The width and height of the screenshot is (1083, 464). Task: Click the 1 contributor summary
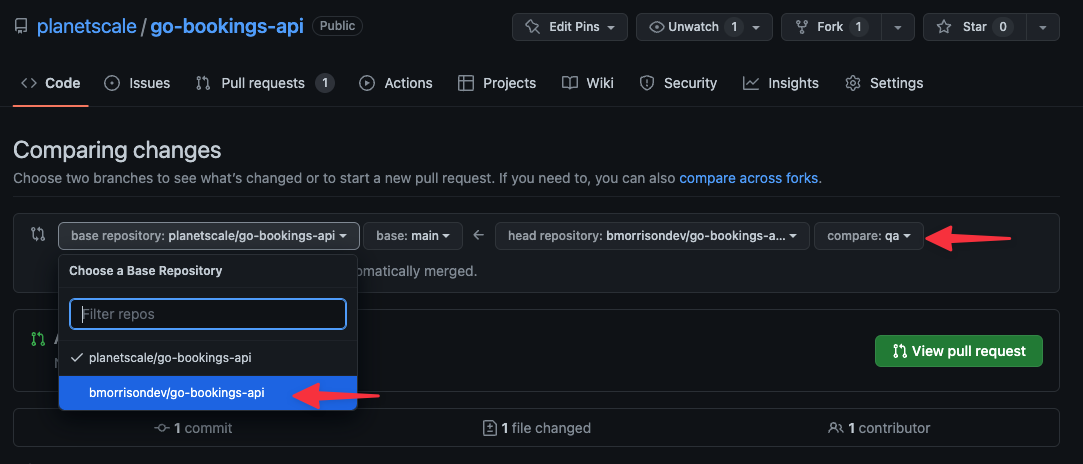(879, 428)
